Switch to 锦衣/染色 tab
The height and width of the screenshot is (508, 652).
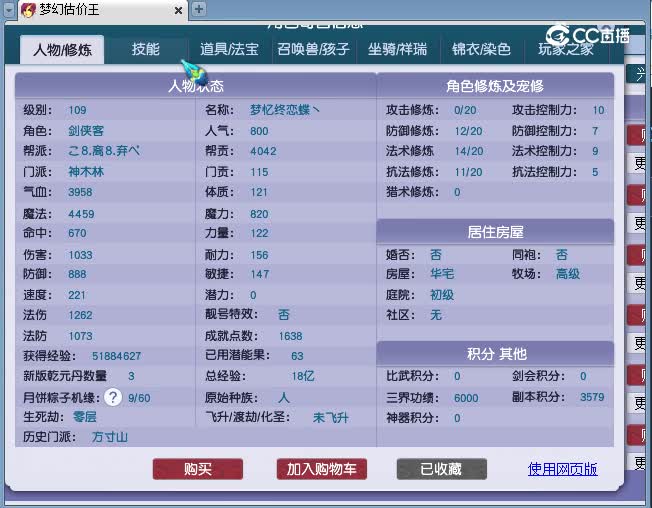pyautogui.click(x=482, y=49)
